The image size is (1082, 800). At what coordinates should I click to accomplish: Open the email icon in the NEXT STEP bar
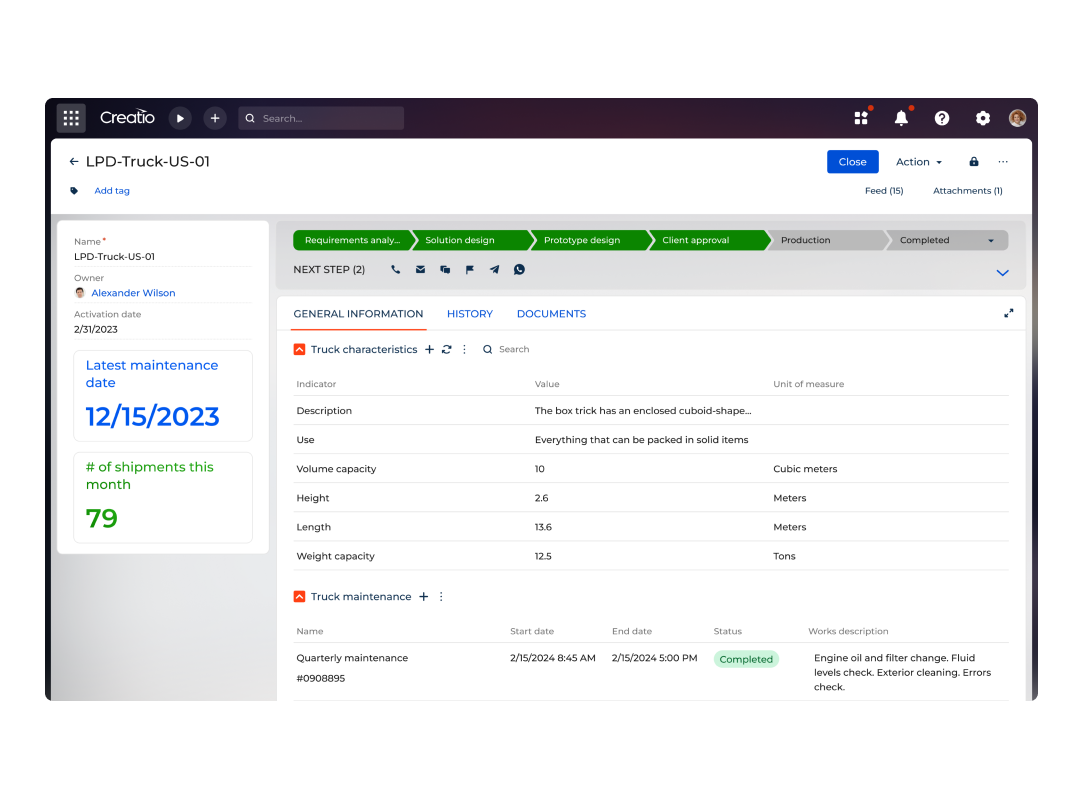tap(420, 269)
